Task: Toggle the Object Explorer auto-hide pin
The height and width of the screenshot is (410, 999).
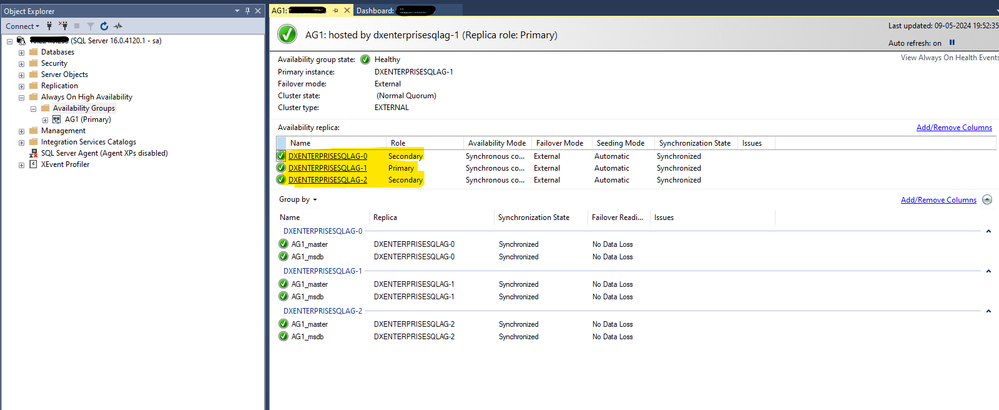Action: point(248,11)
